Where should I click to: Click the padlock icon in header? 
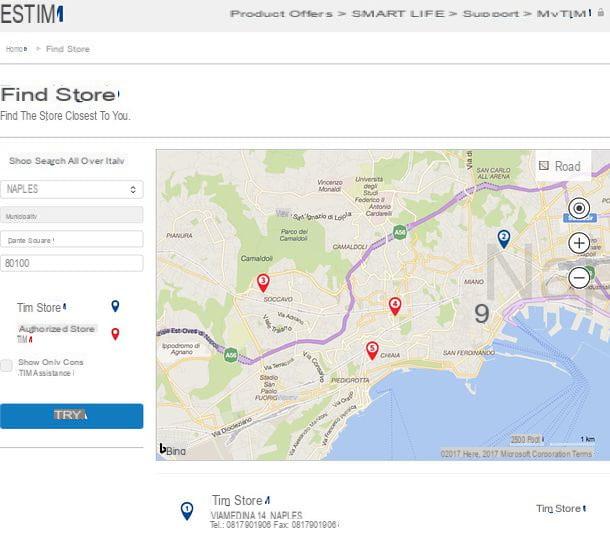(x=601, y=13)
